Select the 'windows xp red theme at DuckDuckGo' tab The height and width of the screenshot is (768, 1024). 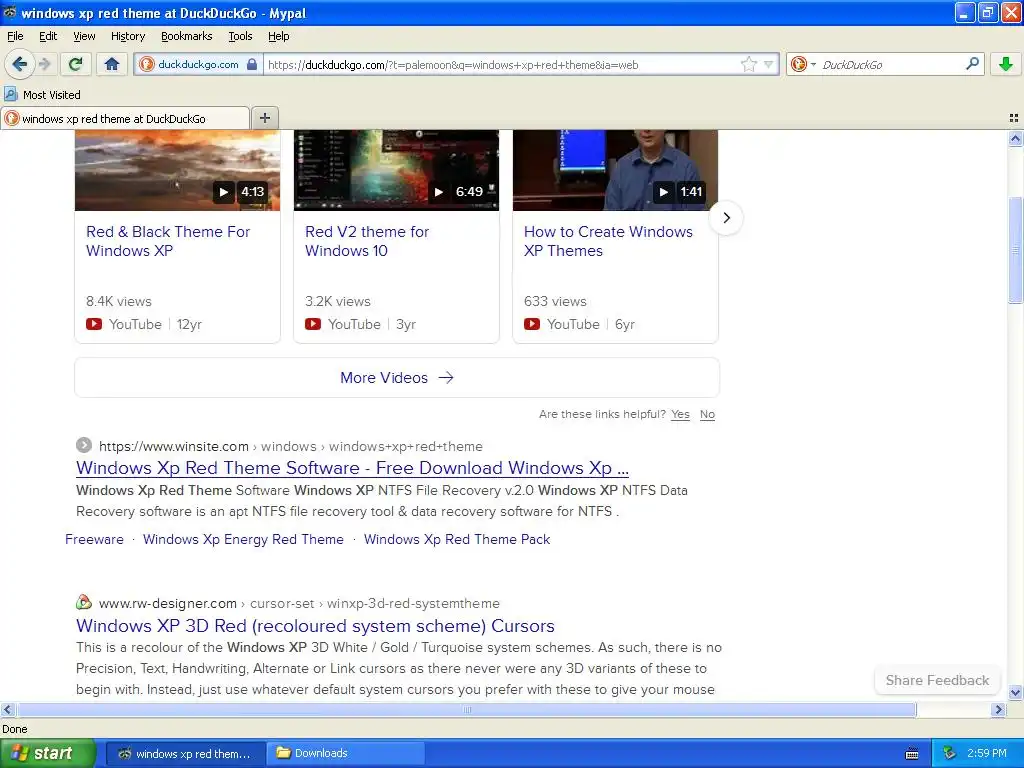[125, 118]
